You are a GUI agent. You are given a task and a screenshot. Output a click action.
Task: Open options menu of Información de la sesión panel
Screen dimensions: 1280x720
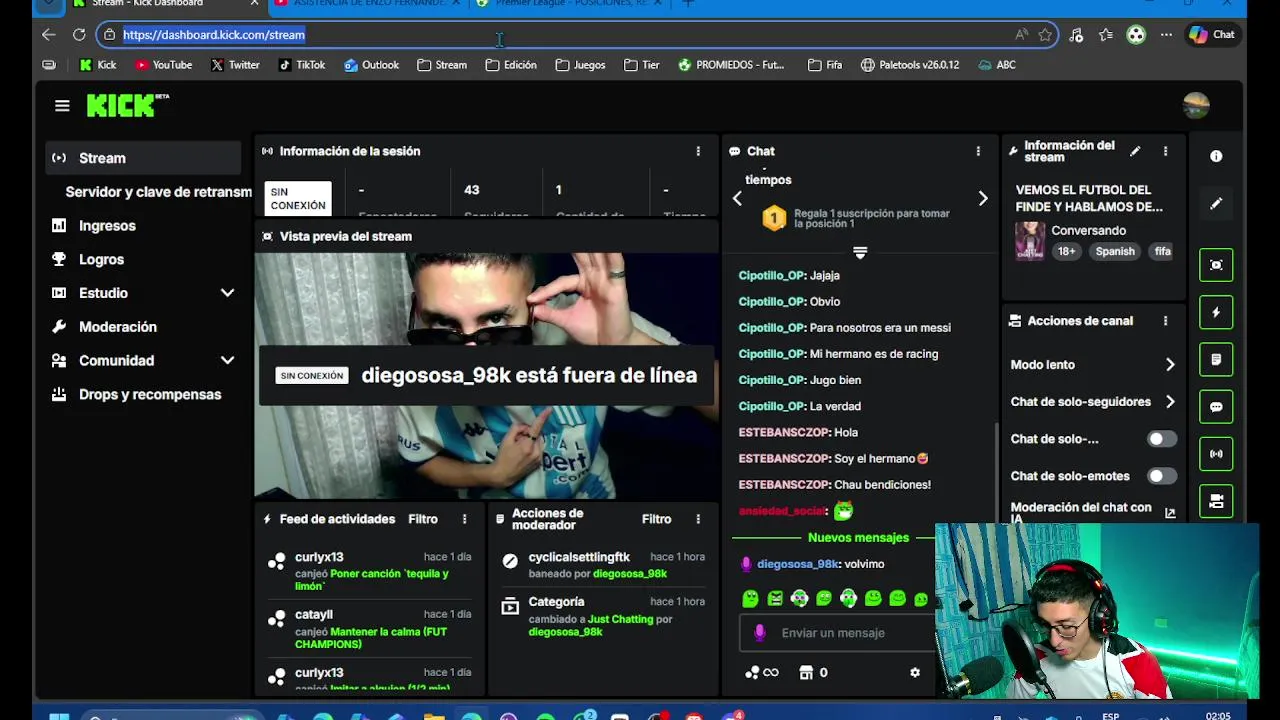pyautogui.click(x=698, y=151)
